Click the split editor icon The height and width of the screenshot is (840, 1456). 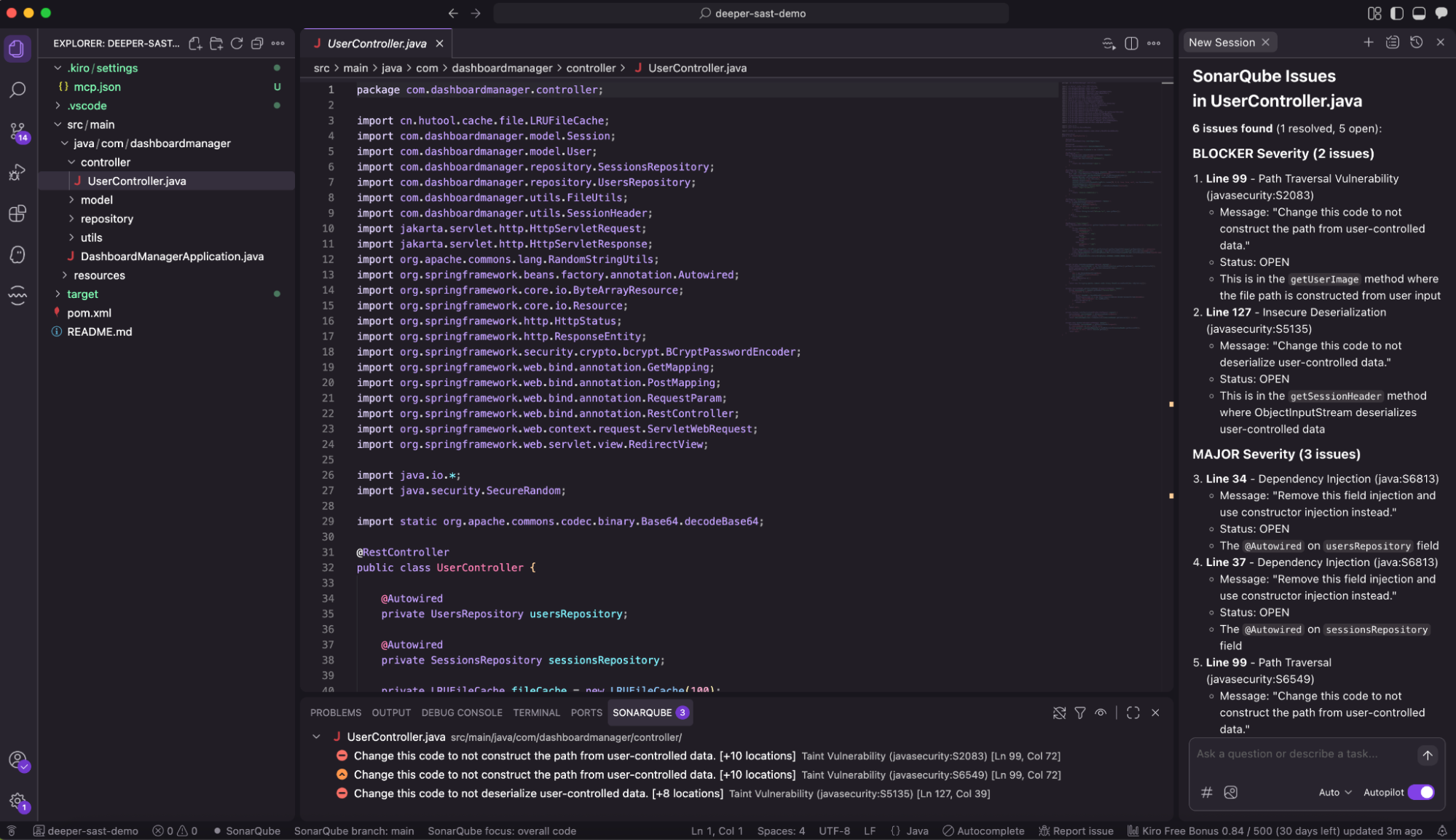coord(1131,44)
